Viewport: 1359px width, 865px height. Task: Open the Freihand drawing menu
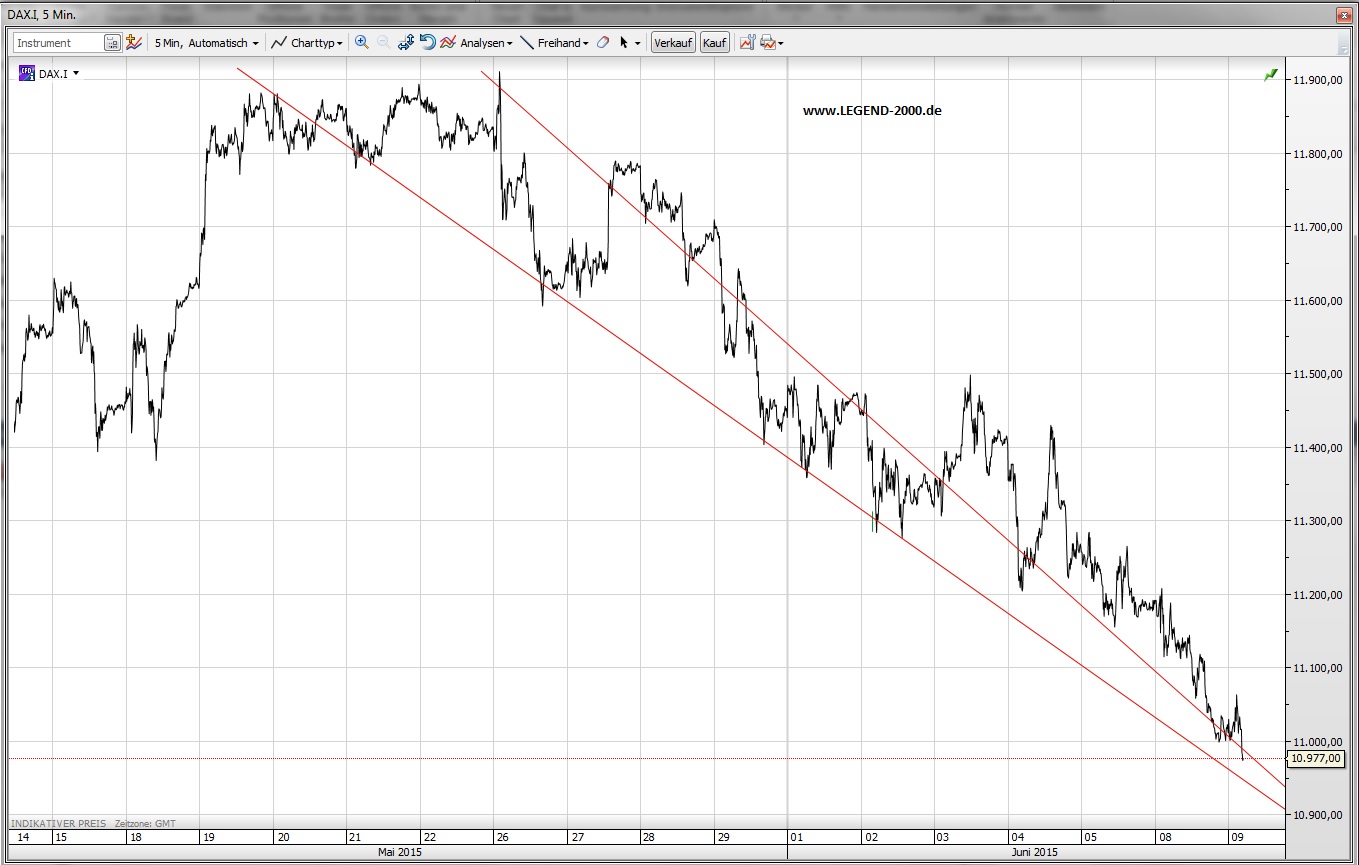pyautogui.click(x=556, y=43)
